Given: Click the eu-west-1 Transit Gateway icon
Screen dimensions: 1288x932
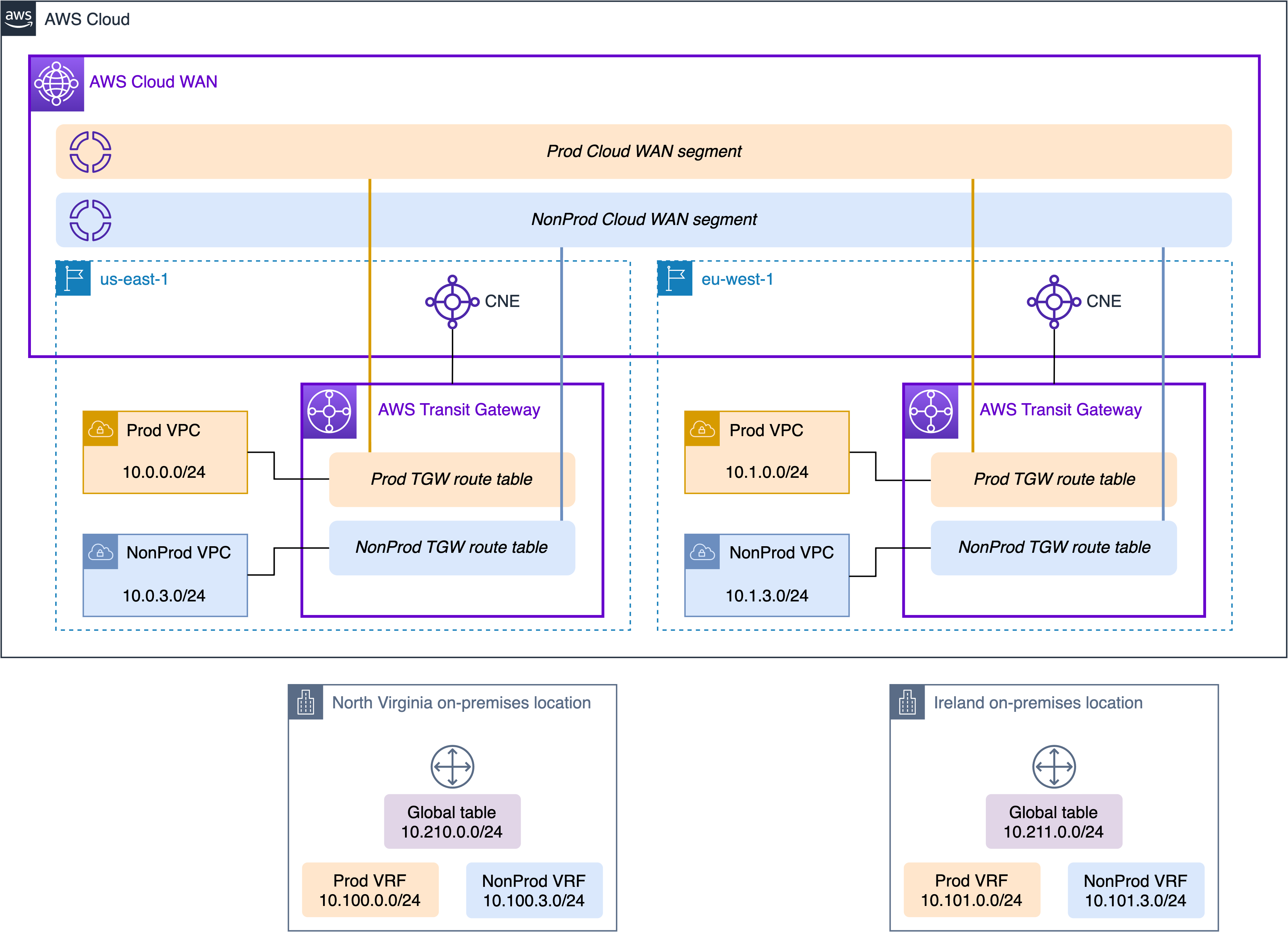Looking at the screenshot, I should [x=931, y=411].
